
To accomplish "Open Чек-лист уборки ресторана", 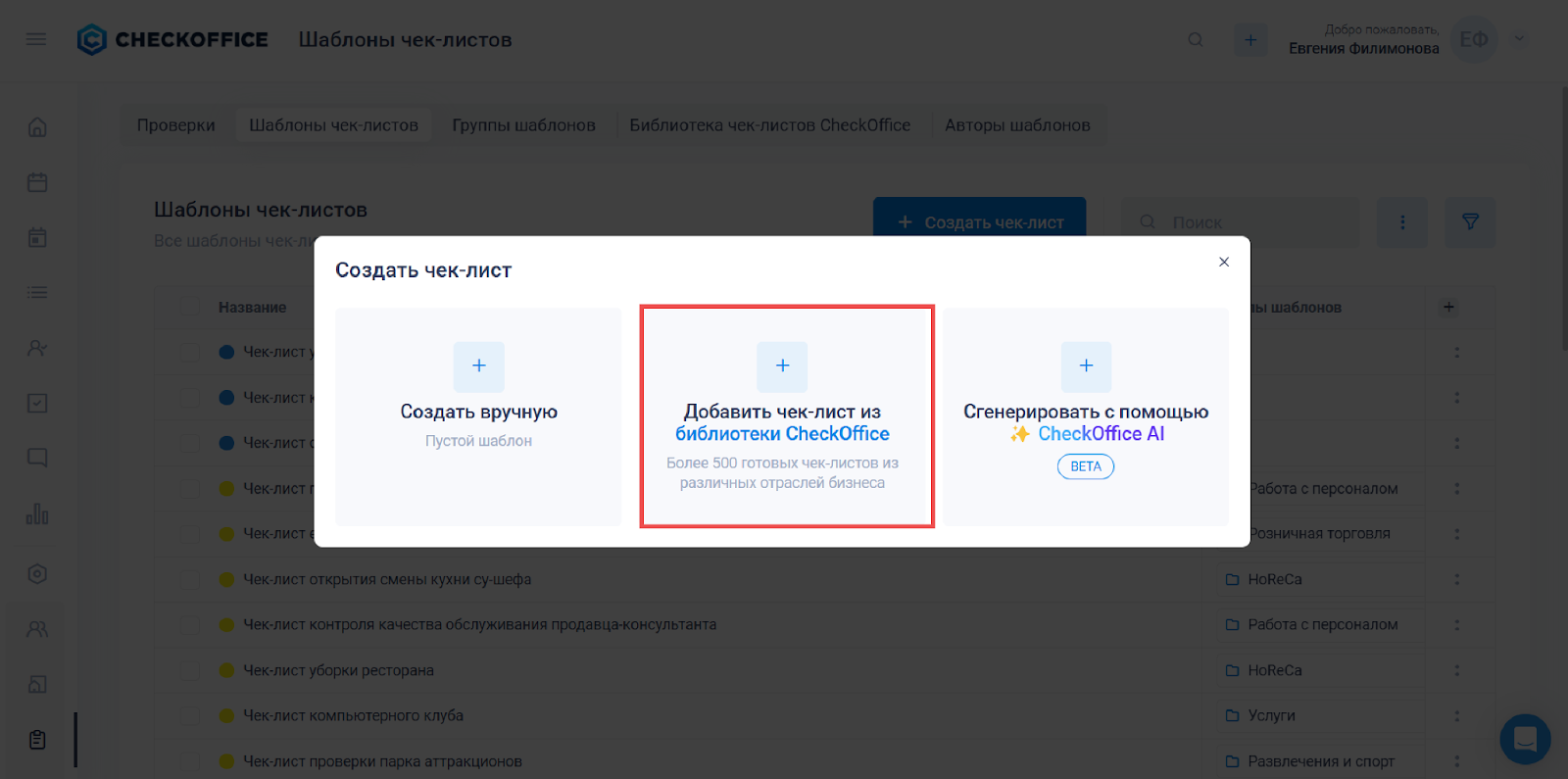I will tap(338, 670).
